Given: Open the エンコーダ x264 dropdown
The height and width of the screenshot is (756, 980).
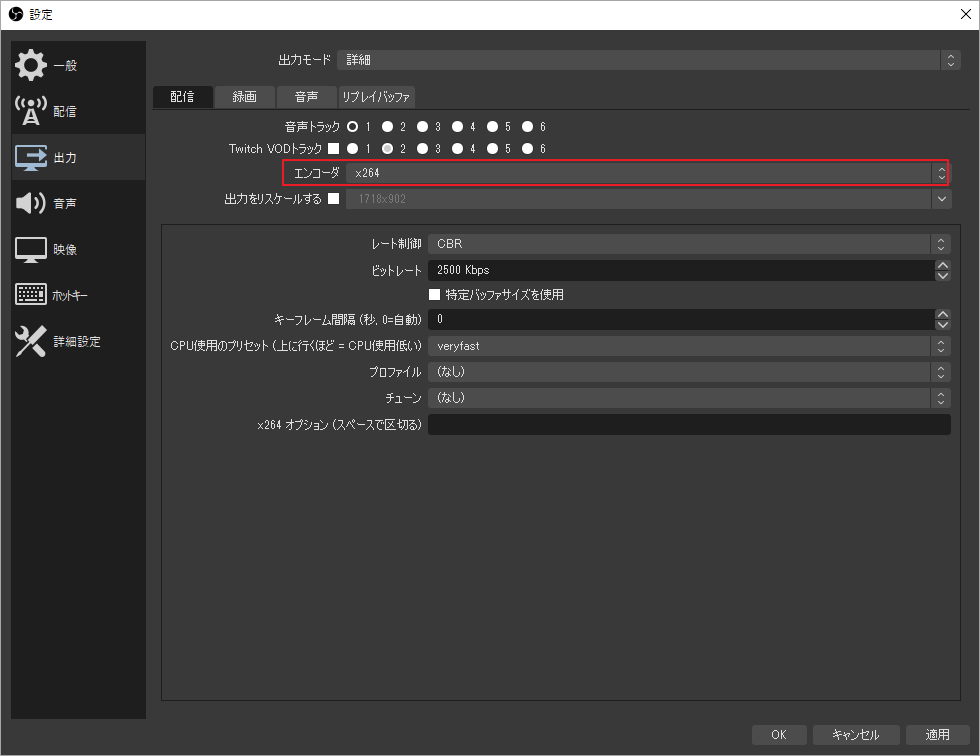Looking at the screenshot, I should (x=647, y=173).
